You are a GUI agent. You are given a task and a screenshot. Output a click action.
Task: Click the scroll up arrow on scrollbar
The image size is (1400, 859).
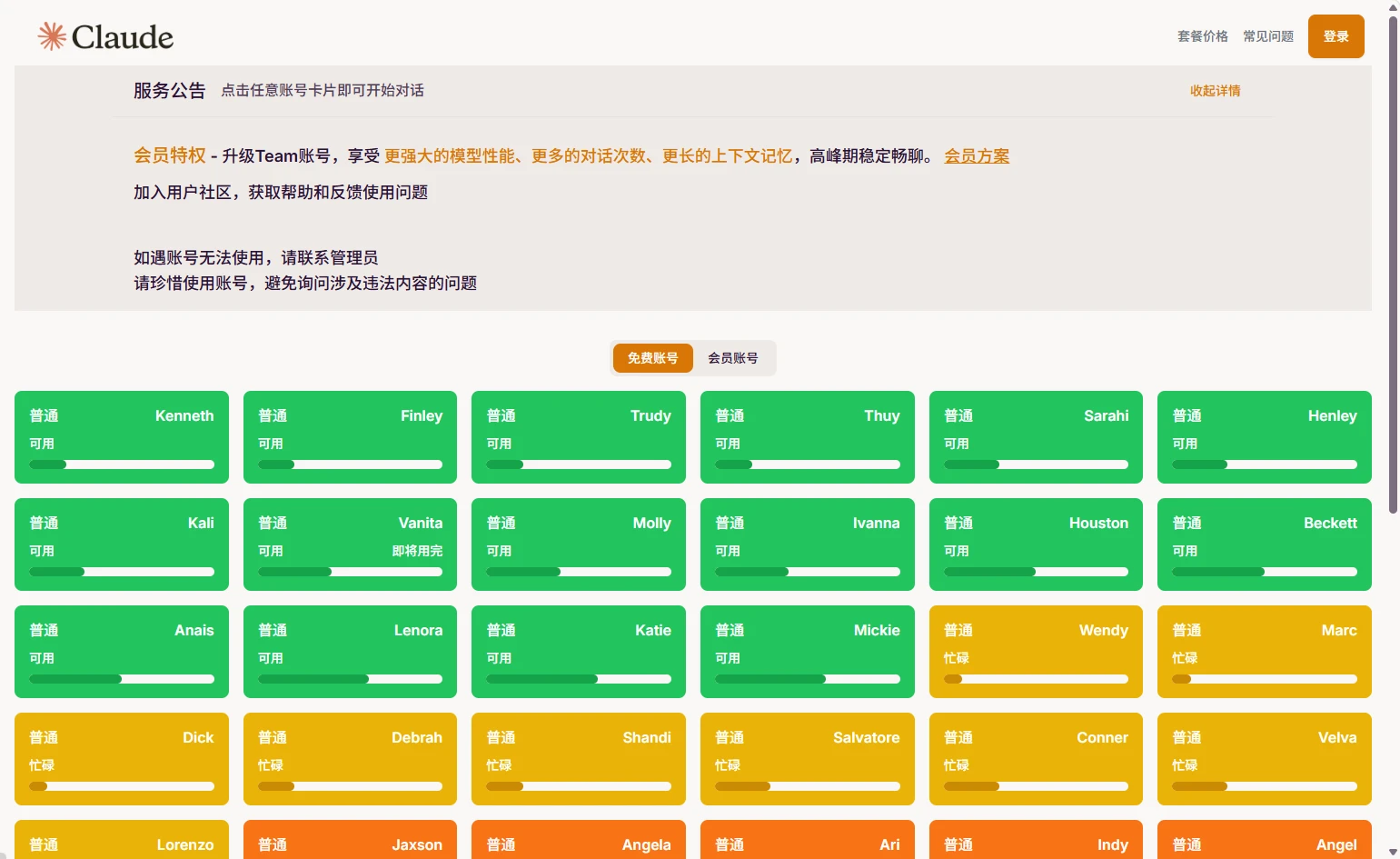coord(1393,7)
